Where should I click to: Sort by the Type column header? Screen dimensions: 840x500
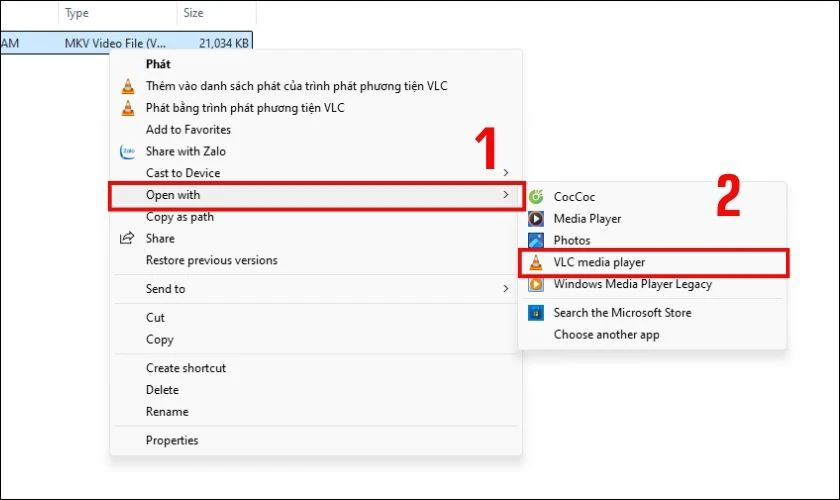click(77, 13)
